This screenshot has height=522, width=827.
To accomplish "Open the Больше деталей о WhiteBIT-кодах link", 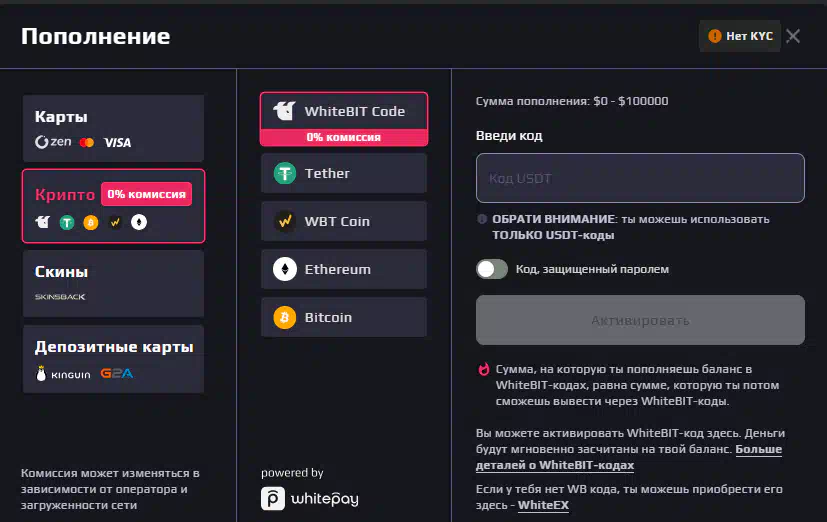I will click(629, 457).
